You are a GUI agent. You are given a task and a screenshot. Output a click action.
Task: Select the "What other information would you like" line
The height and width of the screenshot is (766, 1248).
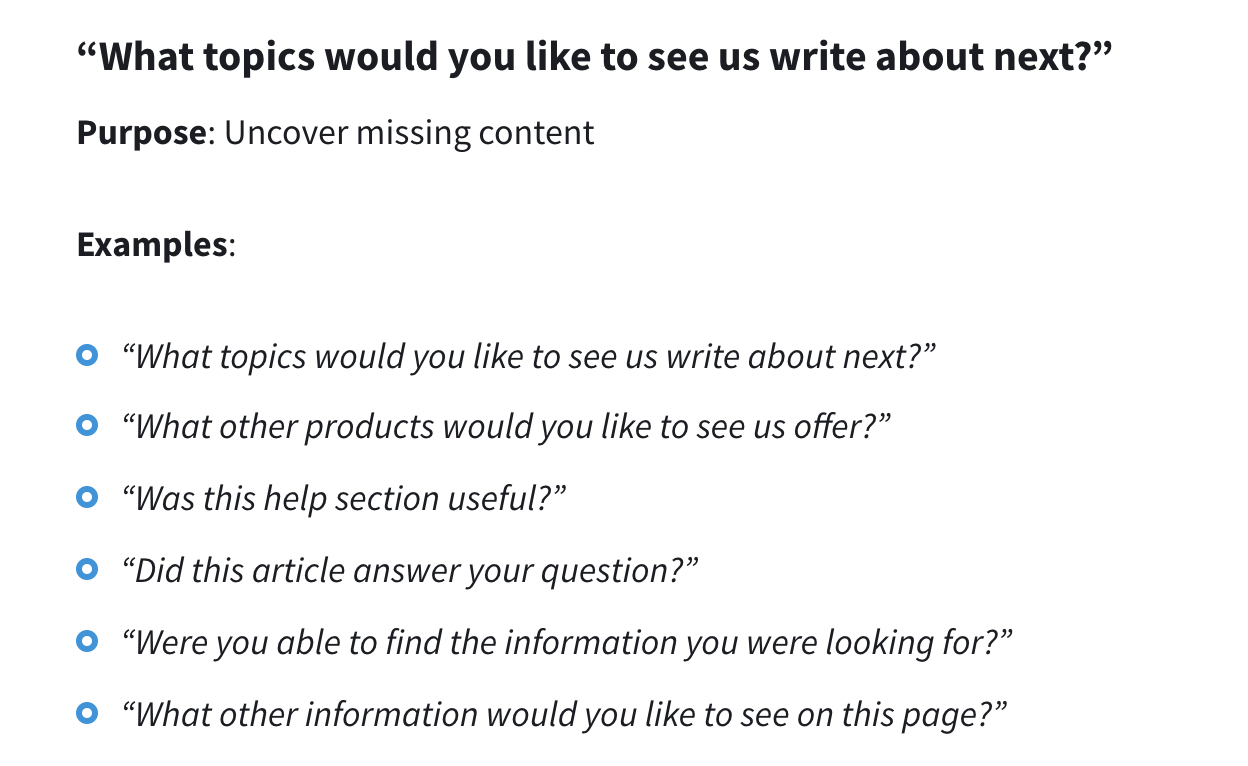pos(564,714)
